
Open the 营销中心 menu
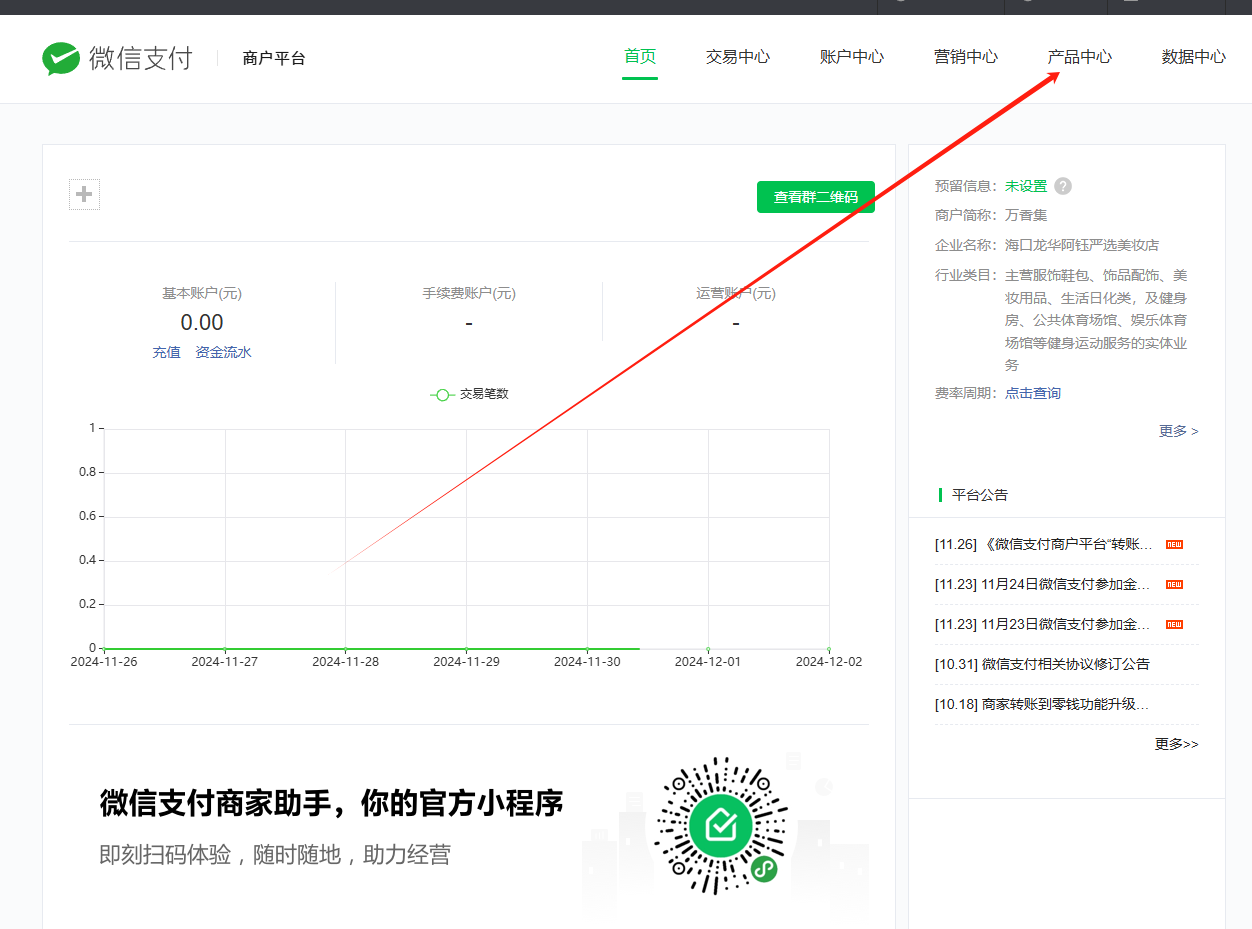[966, 57]
